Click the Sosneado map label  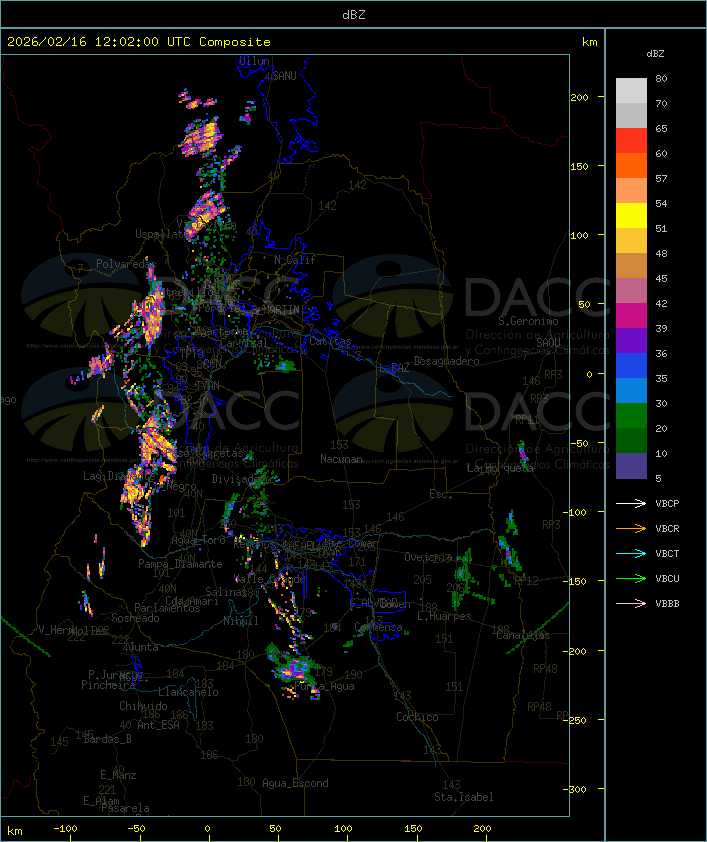pyautogui.click(x=135, y=618)
